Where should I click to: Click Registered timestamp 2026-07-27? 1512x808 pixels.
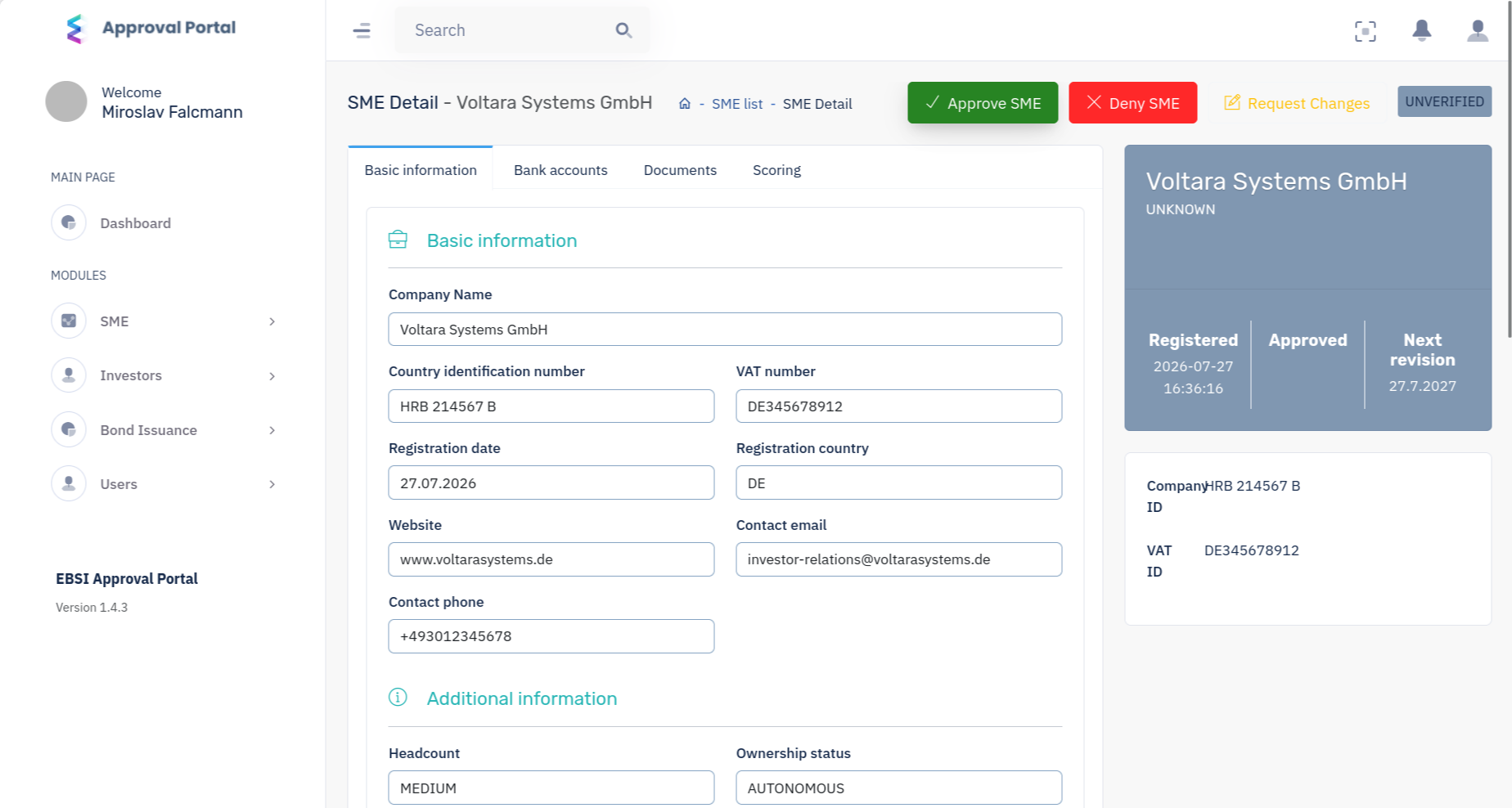pyautogui.click(x=1193, y=377)
